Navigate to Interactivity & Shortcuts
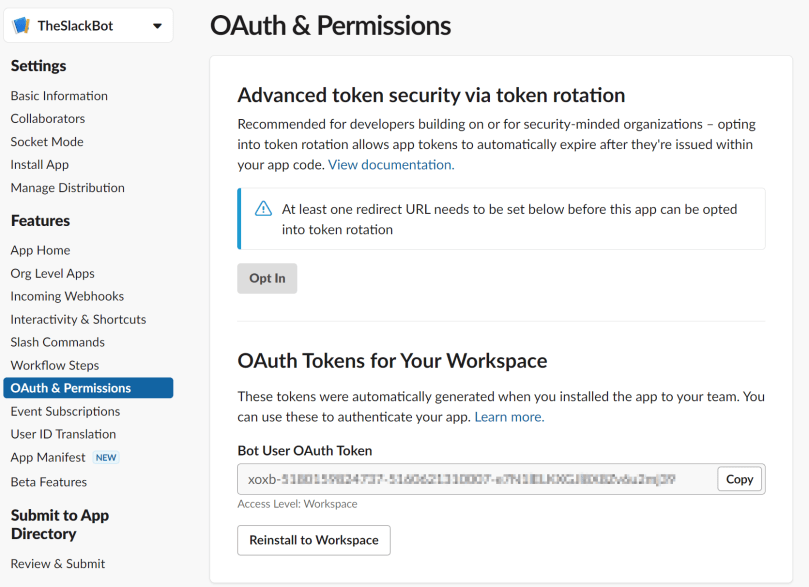The image size is (809, 587). tap(78, 319)
